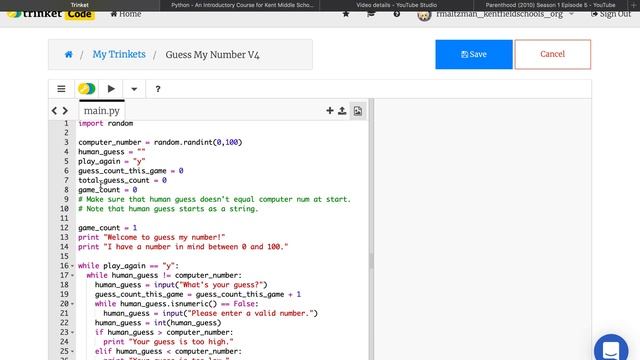Click the output result pane
Image resolution: width=640 pixels, height=360 pixels.
[x=482, y=229]
